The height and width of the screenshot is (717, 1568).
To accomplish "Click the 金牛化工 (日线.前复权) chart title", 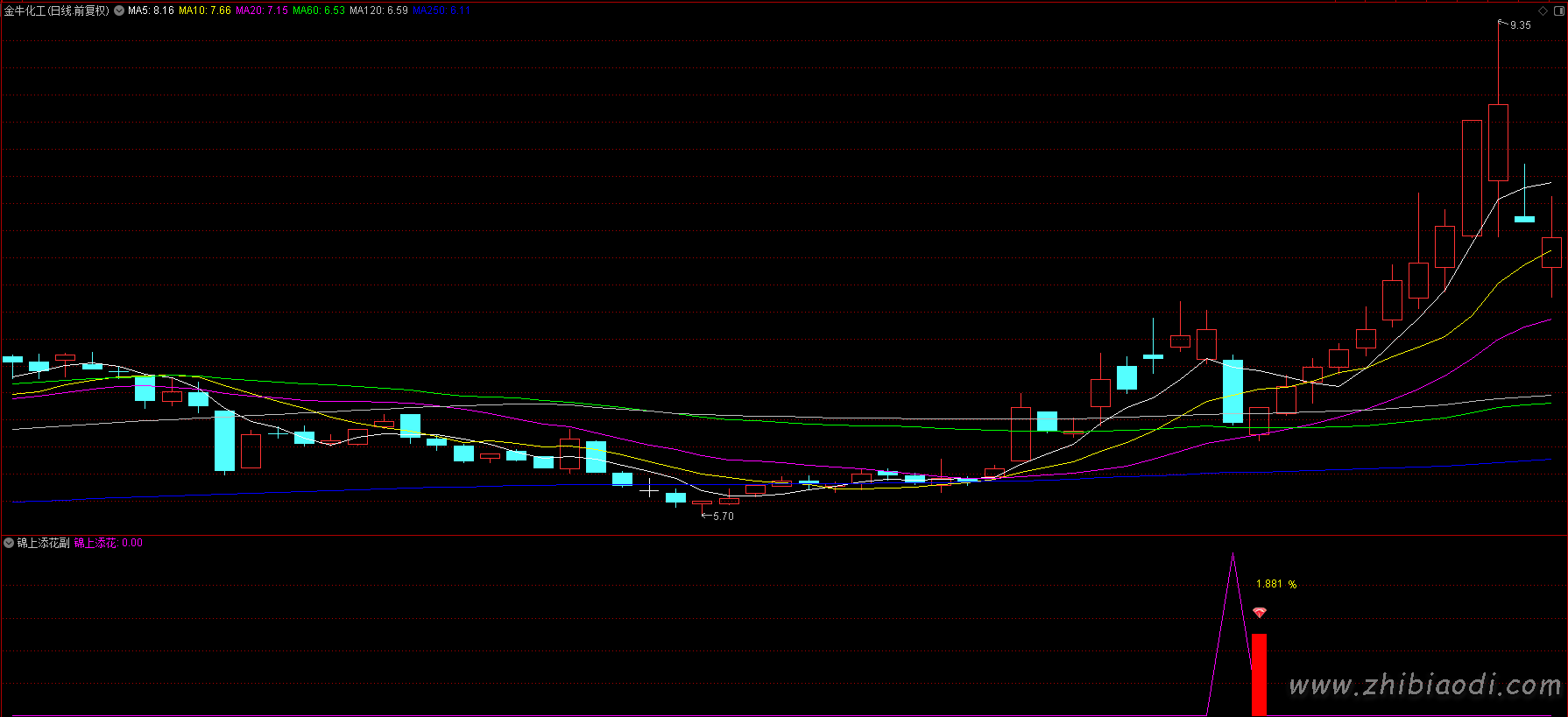I will pos(57,11).
